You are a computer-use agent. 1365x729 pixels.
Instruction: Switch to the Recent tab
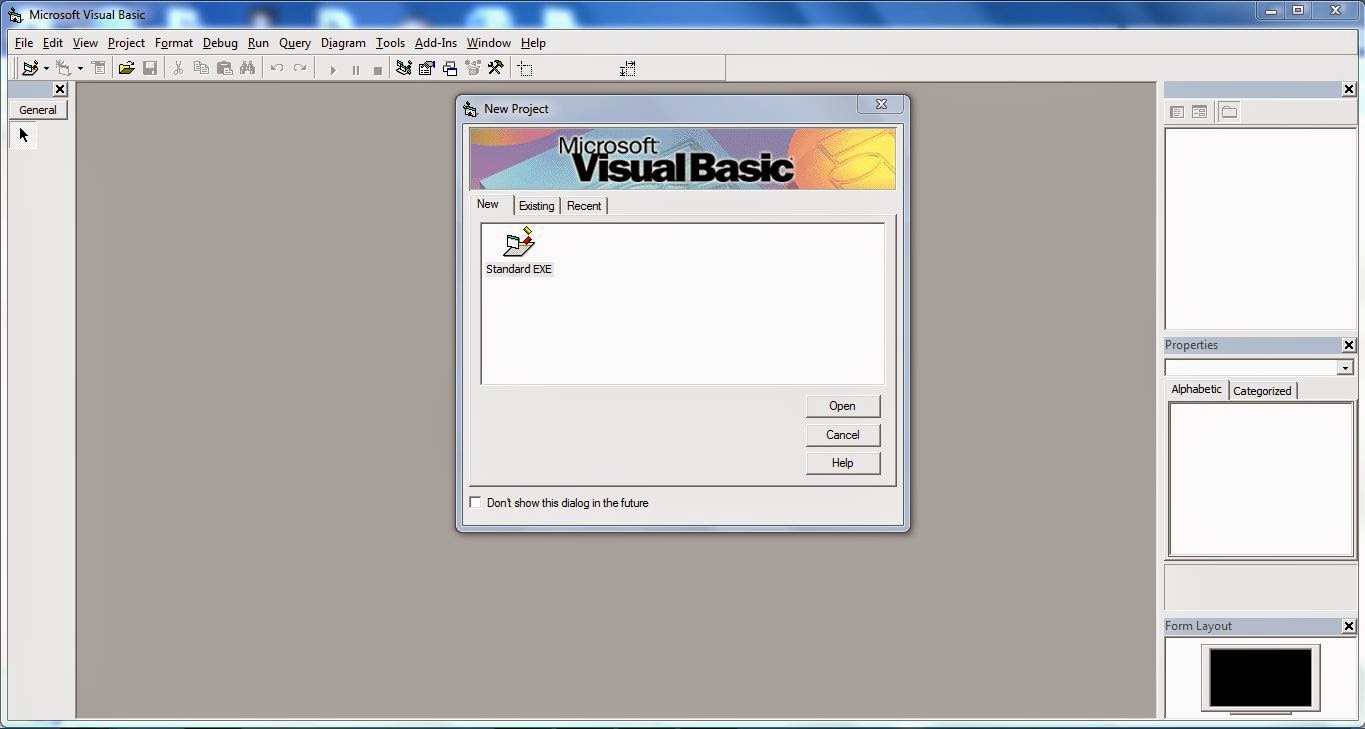pos(584,206)
